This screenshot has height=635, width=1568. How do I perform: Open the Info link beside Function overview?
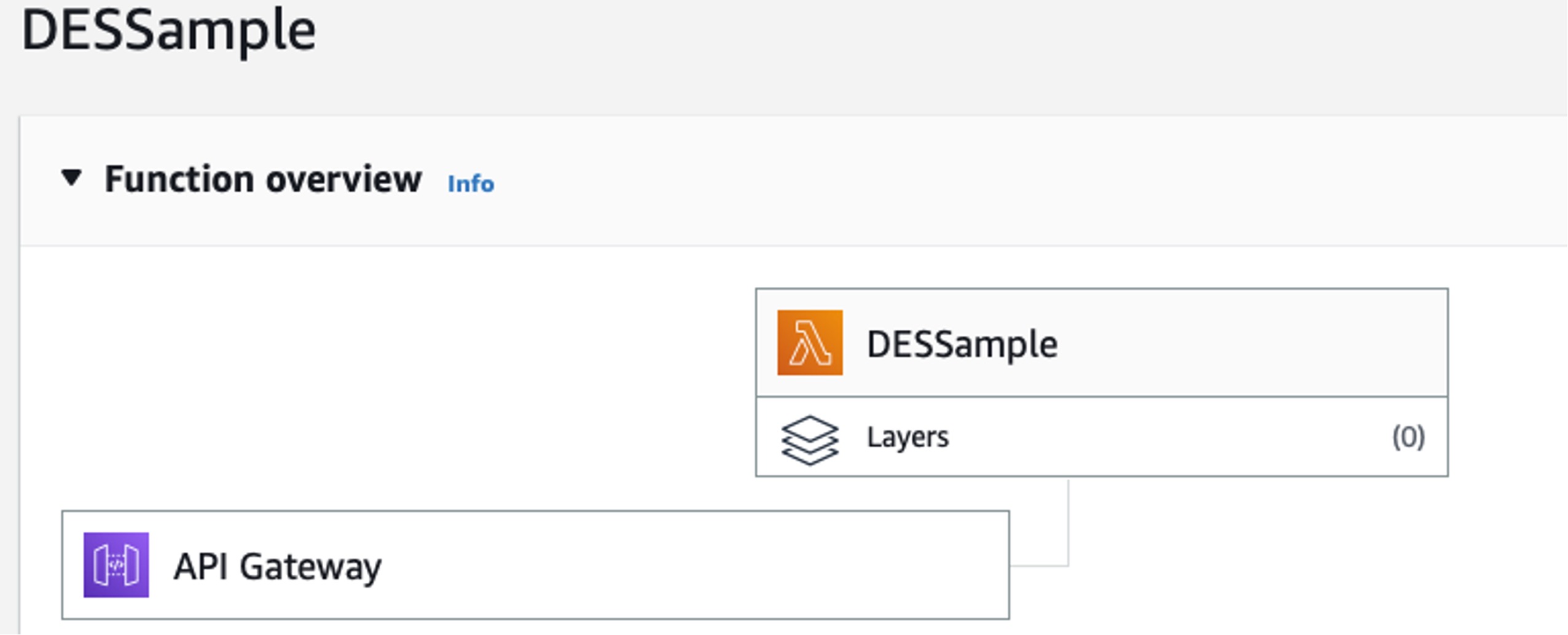pyautogui.click(x=471, y=184)
